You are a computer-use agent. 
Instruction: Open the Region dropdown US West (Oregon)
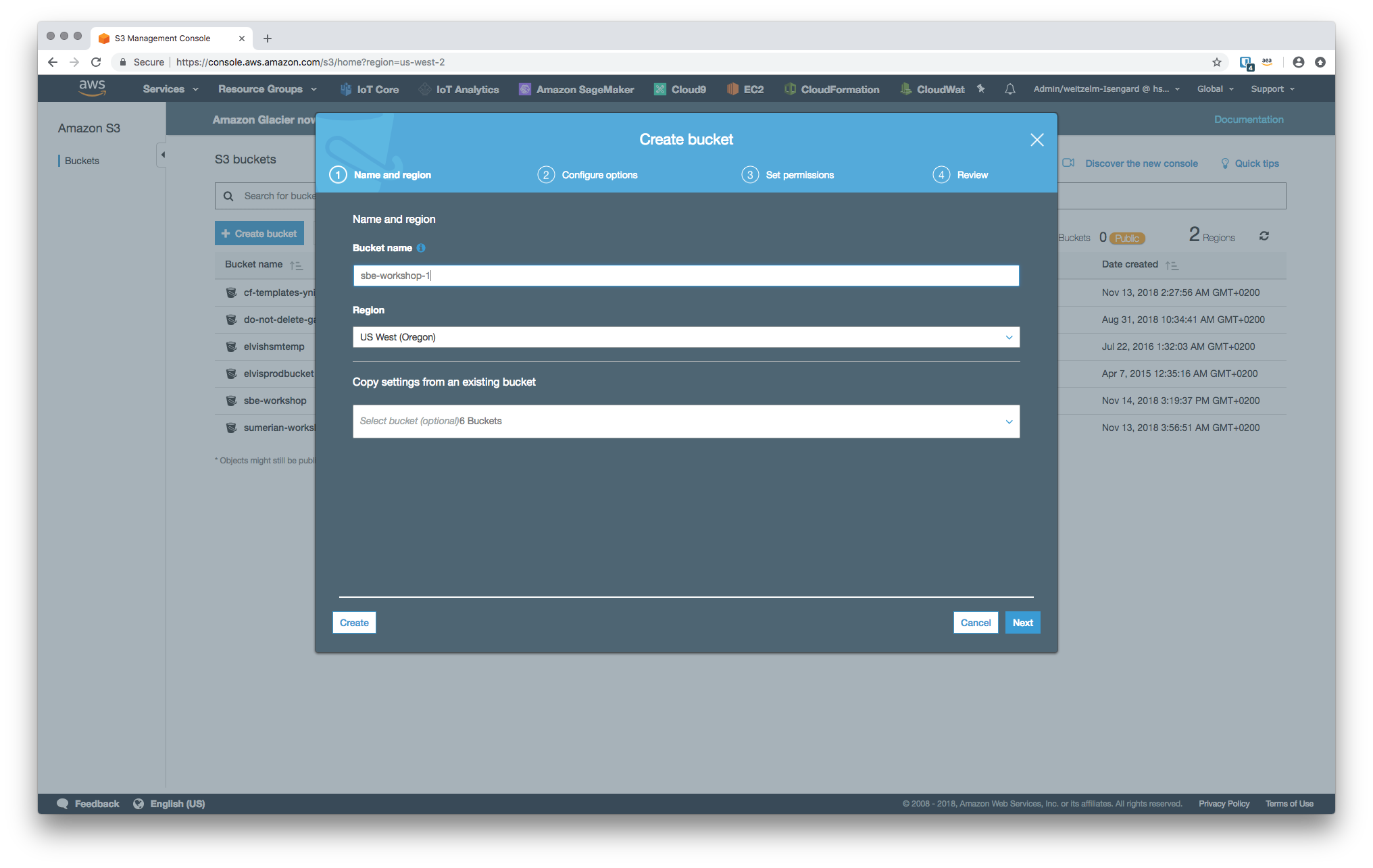686,337
